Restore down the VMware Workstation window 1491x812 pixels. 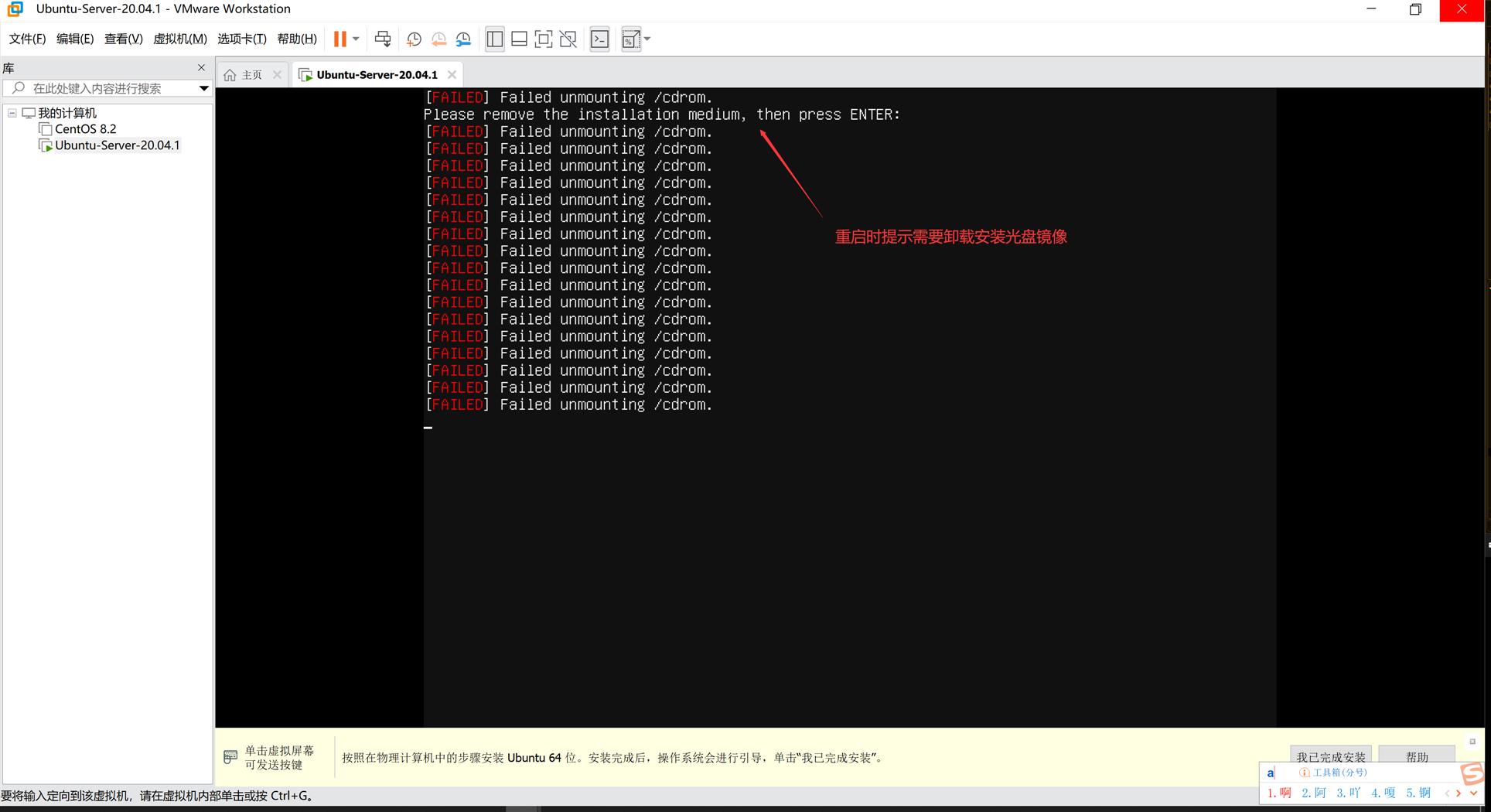pyautogui.click(x=1415, y=9)
